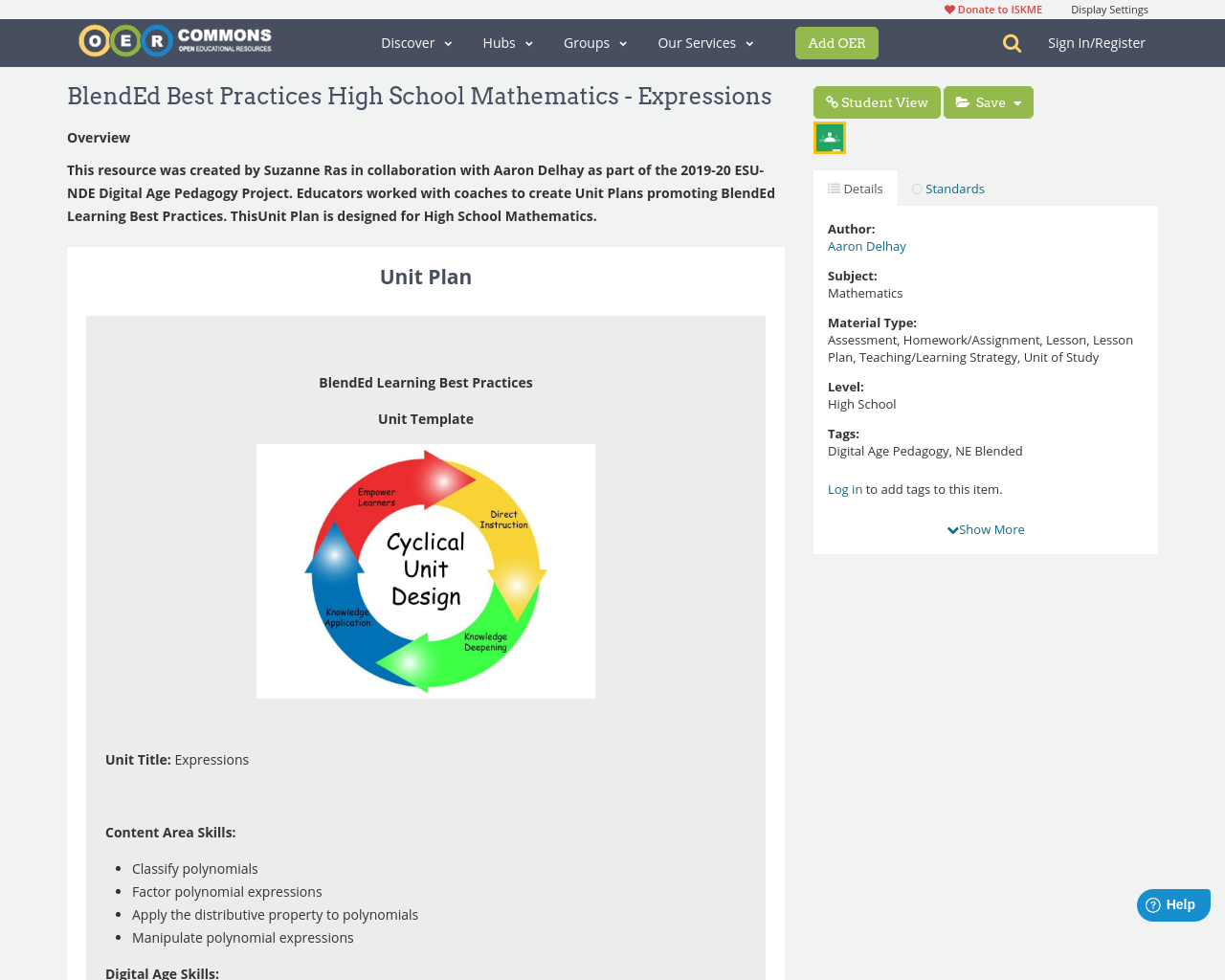Expand the Discover menu

coord(413,41)
